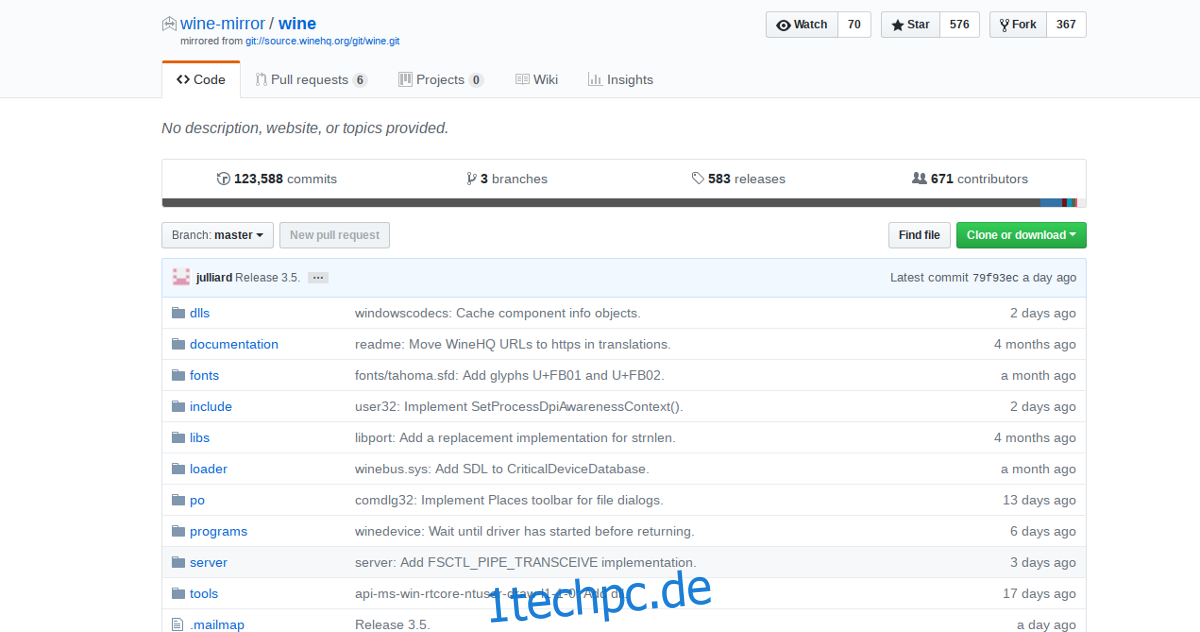
Task: Click the folder icon next to server
Action: tap(178, 562)
